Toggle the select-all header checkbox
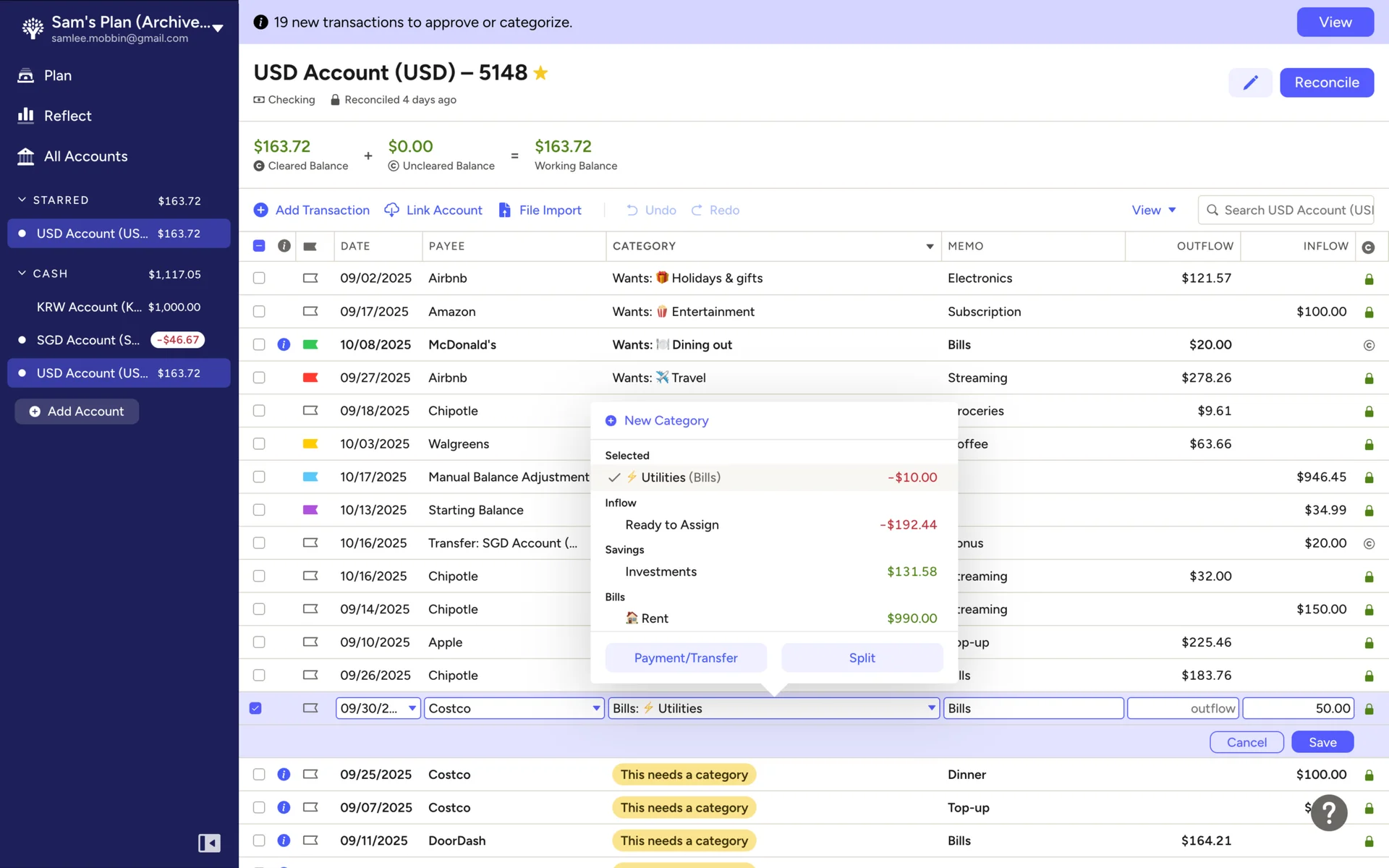Screen dimensions: 1389x868 tap(259, 246)
